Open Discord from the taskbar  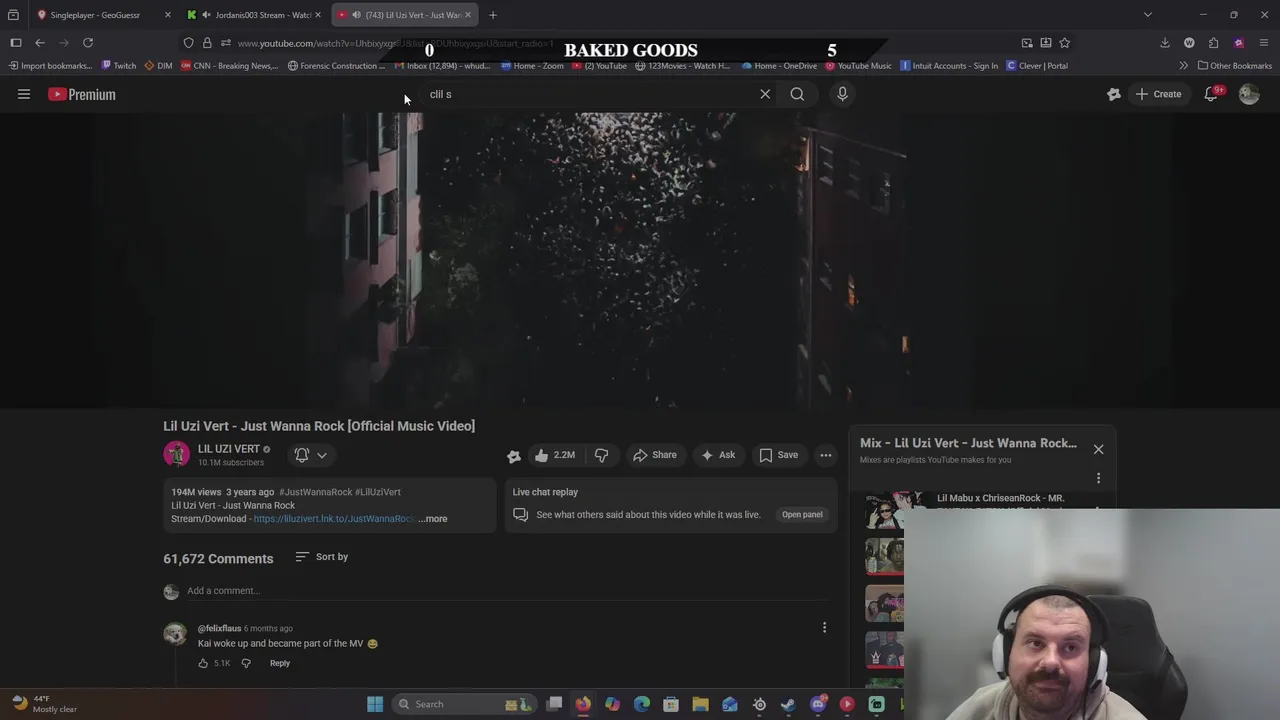coord(818,704)
